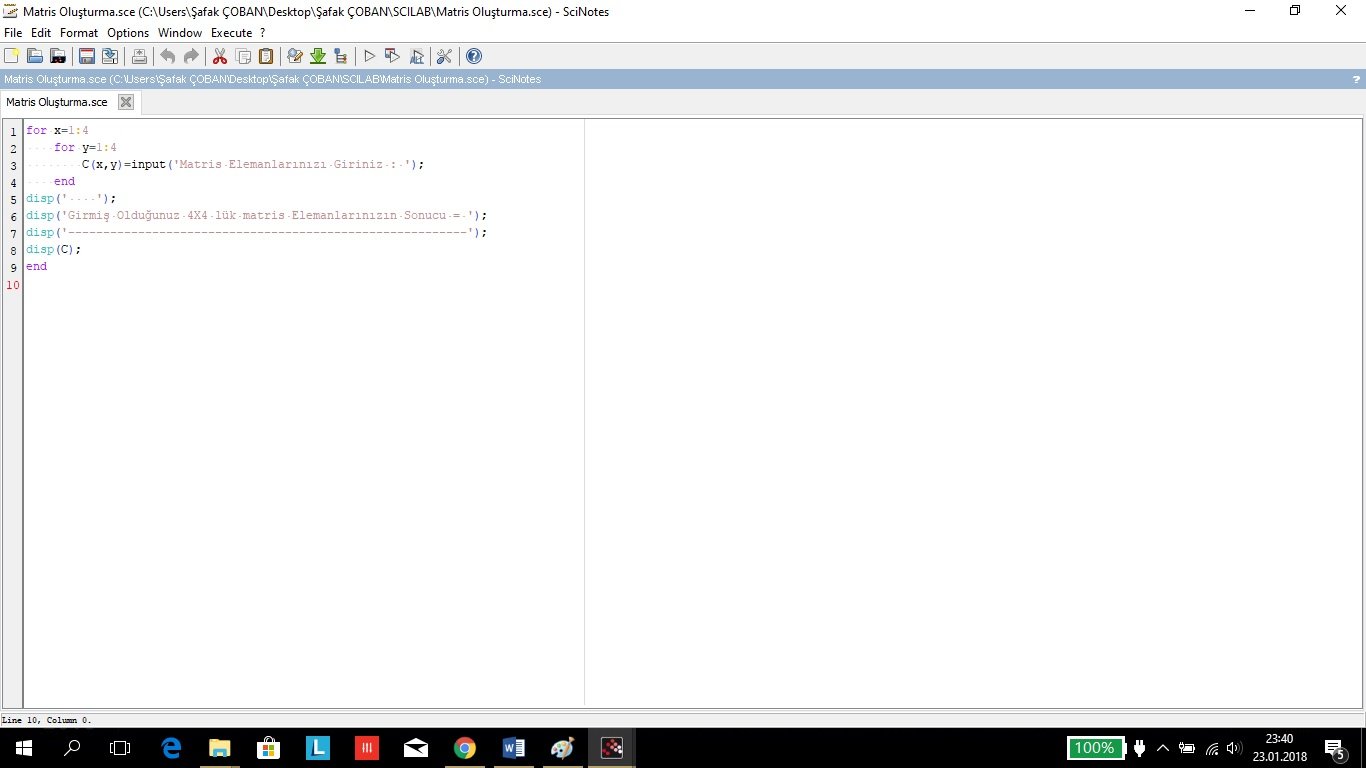Open the teal L app on the taskbar

coord(317,748)
